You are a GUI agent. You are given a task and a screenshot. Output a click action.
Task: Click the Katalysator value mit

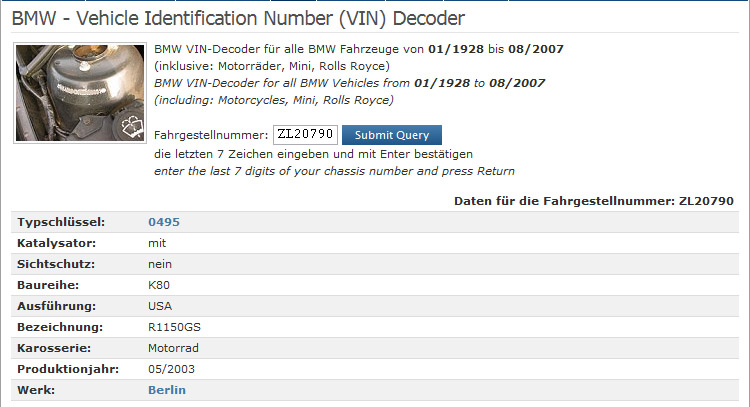157,243
